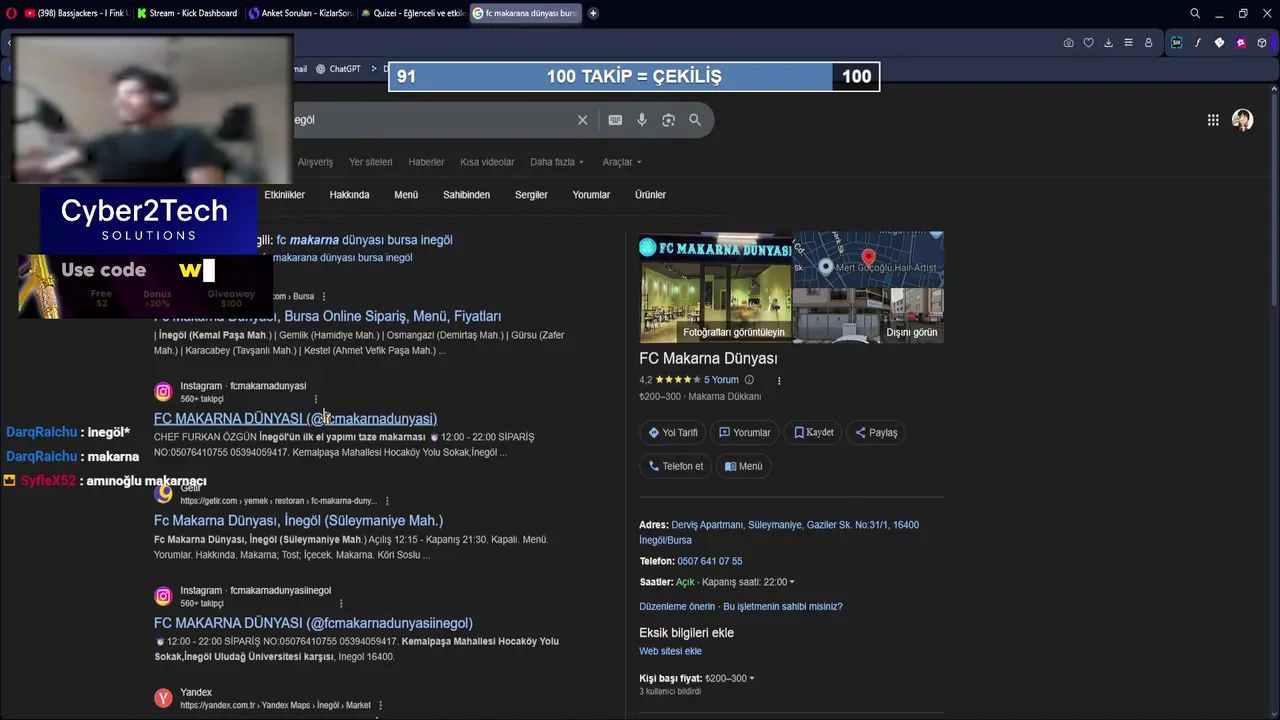Switch to Stream - Kick Dashboard tab

(188, 13)
